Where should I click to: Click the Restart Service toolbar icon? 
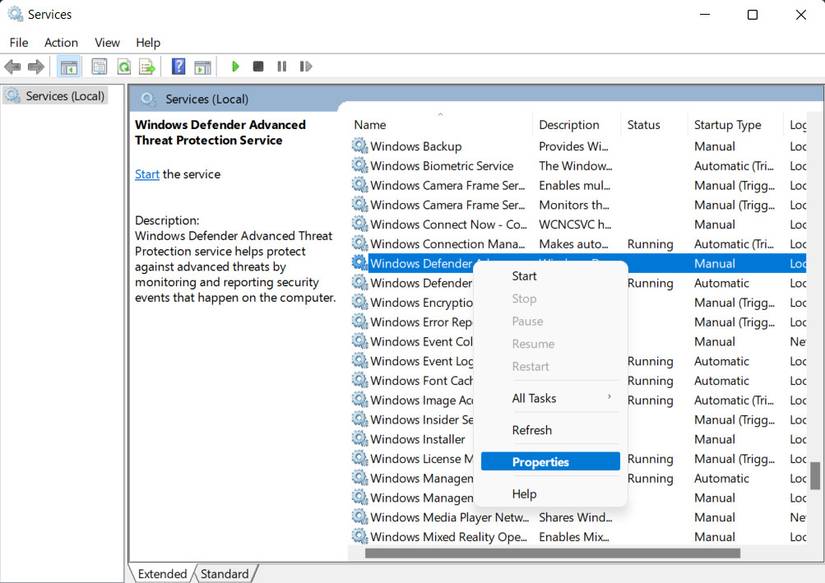click(306, 66)
